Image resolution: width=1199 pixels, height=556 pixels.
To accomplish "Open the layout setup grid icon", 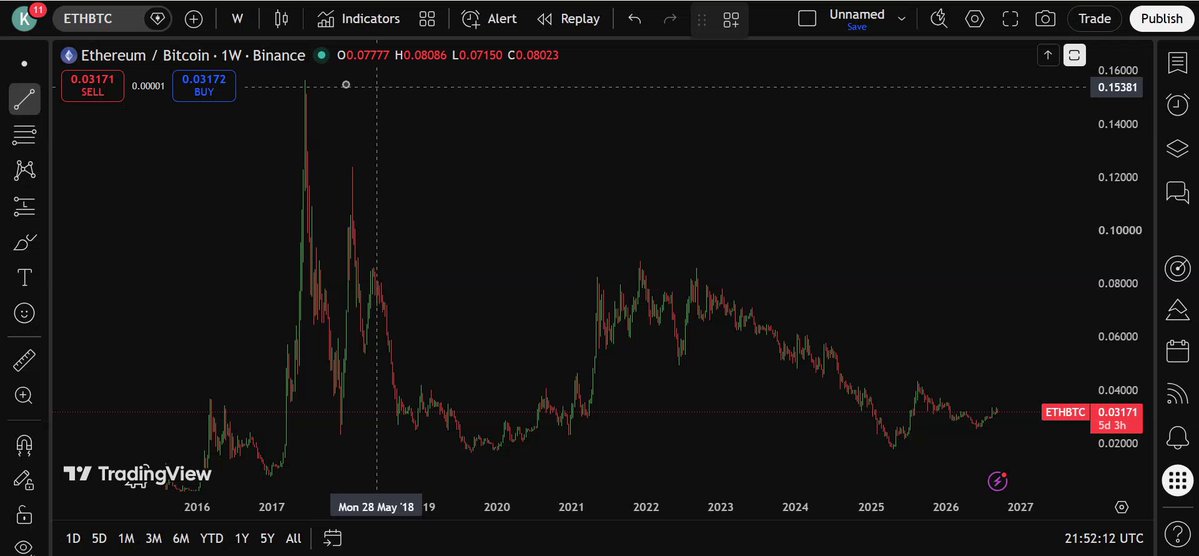I will tap(731, 20).
